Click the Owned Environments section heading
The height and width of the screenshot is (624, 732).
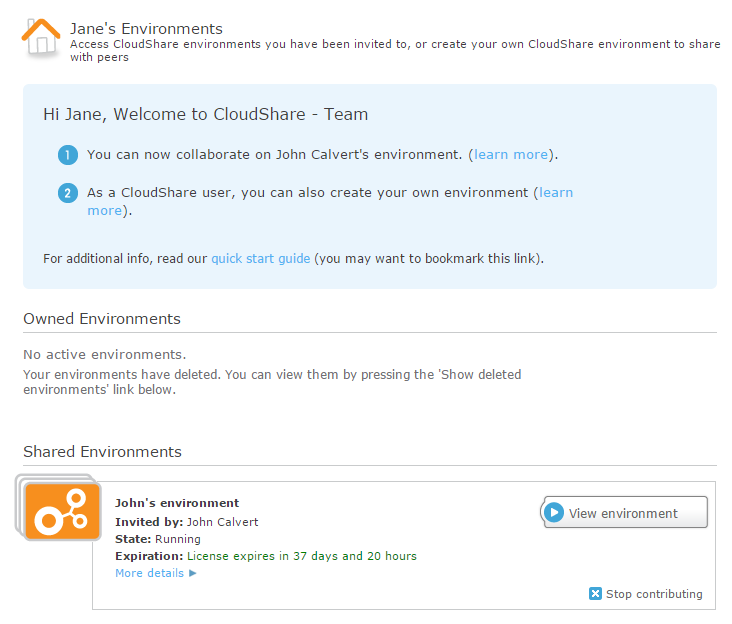(102, 319)
